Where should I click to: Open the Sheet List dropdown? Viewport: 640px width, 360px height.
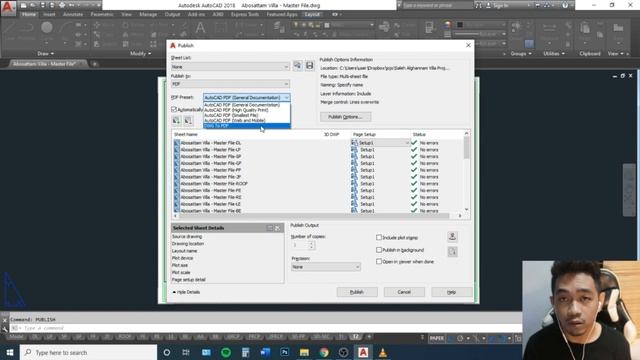click(x=230, y=67)
